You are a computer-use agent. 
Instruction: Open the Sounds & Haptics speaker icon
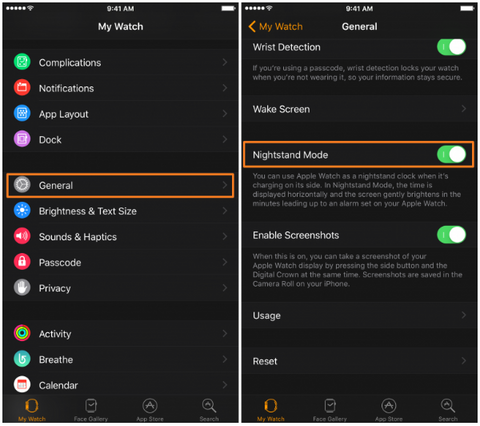22,236
